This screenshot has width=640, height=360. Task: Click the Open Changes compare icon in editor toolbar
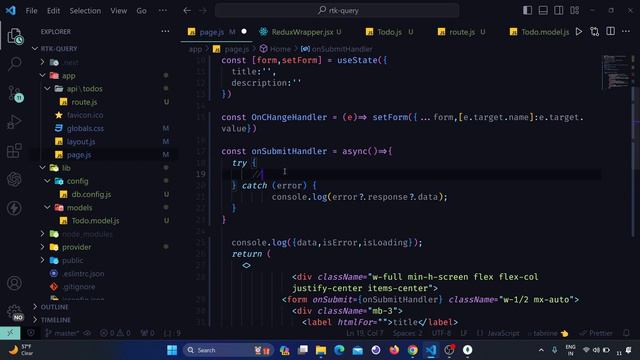594,31
